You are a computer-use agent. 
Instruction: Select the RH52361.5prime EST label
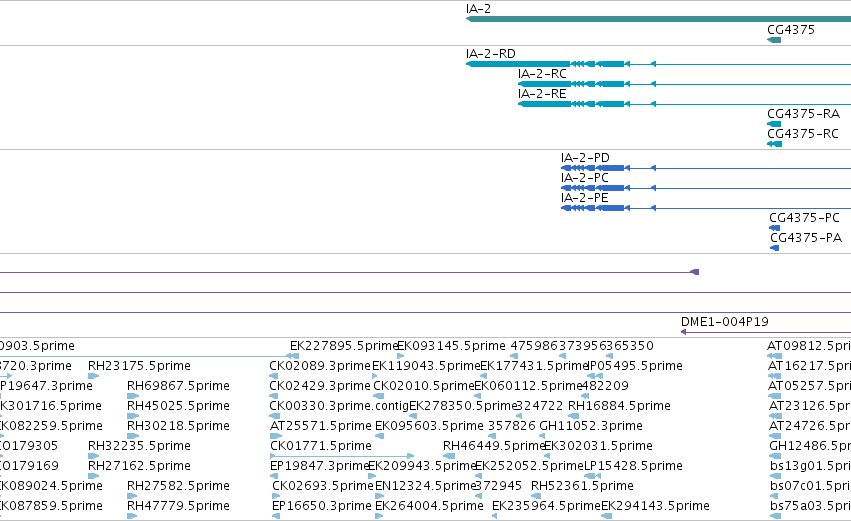point(582,486)
